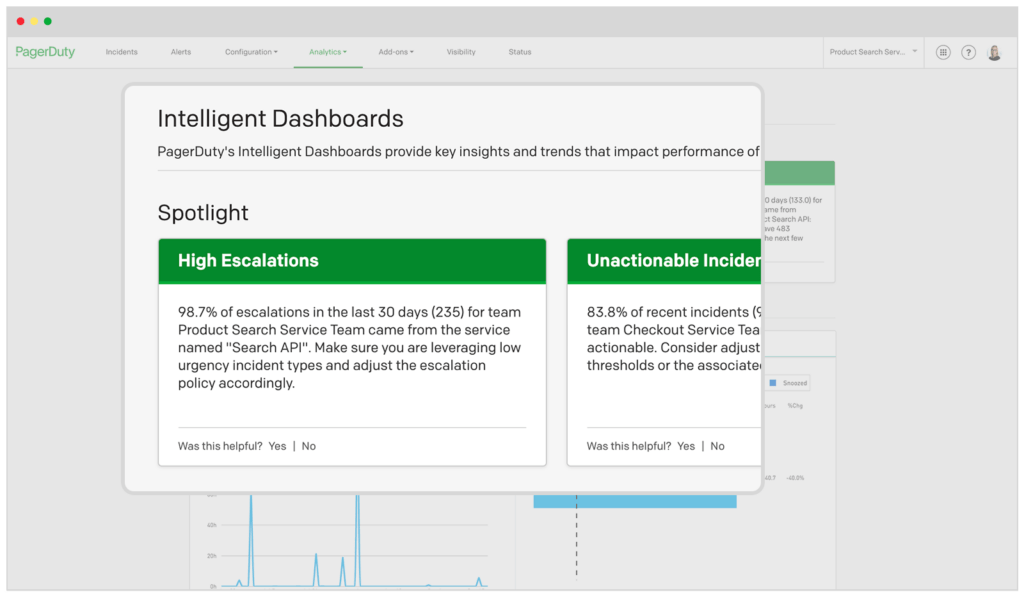The height and width of the screenshot is (604, 1024).
Task: Select the Unactionable Incidents card header
Action: (x=664, y=261)
